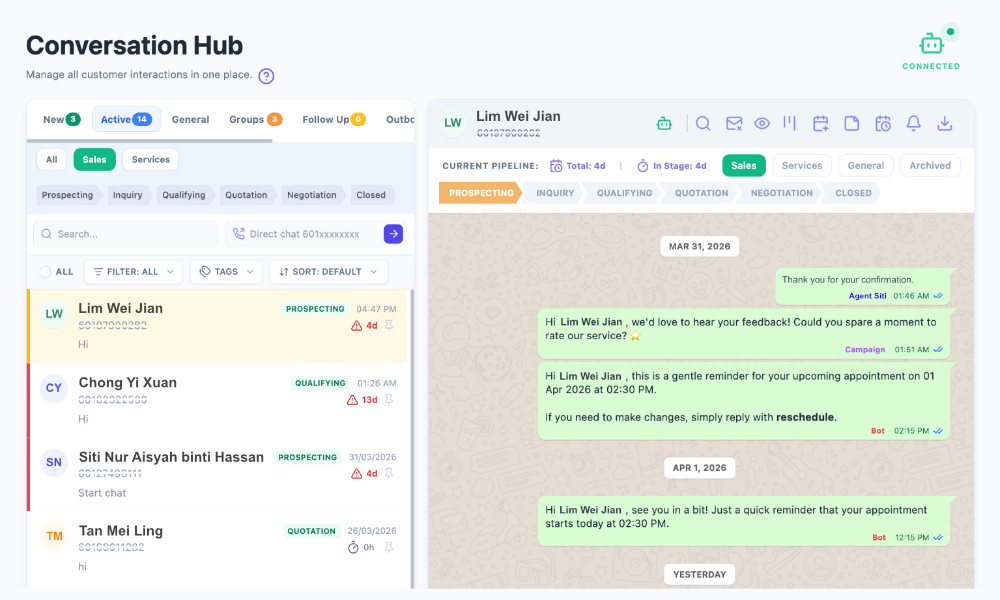The image size is (1000, 600).
Task: Focus the Search conversations field
Action: tap(126, 234)
